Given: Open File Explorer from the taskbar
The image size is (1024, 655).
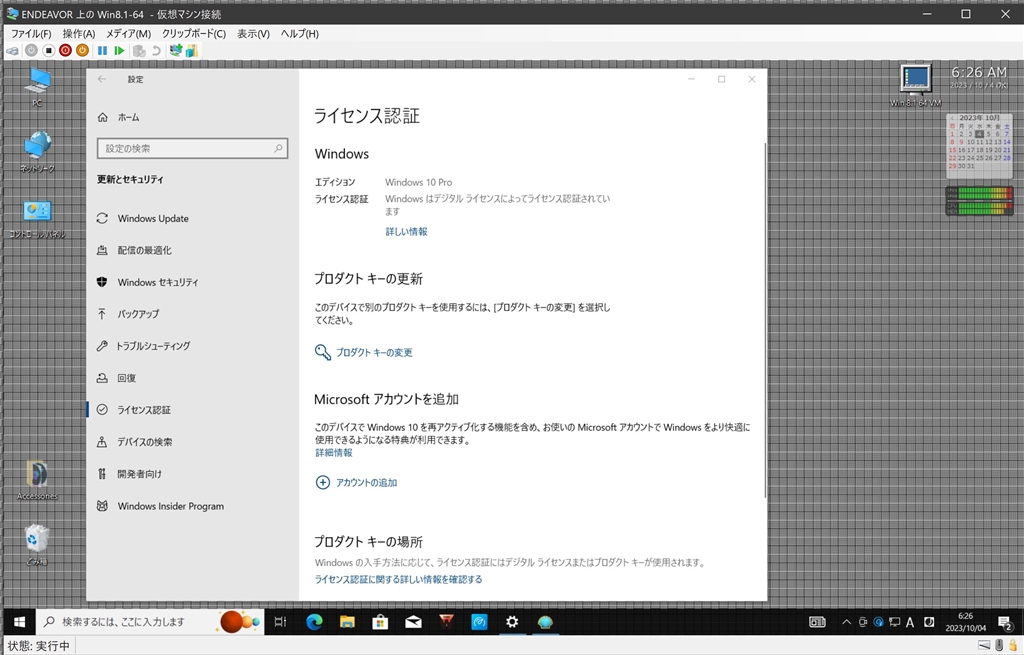Looking at the screenshot, I should [x=347, y=622].
